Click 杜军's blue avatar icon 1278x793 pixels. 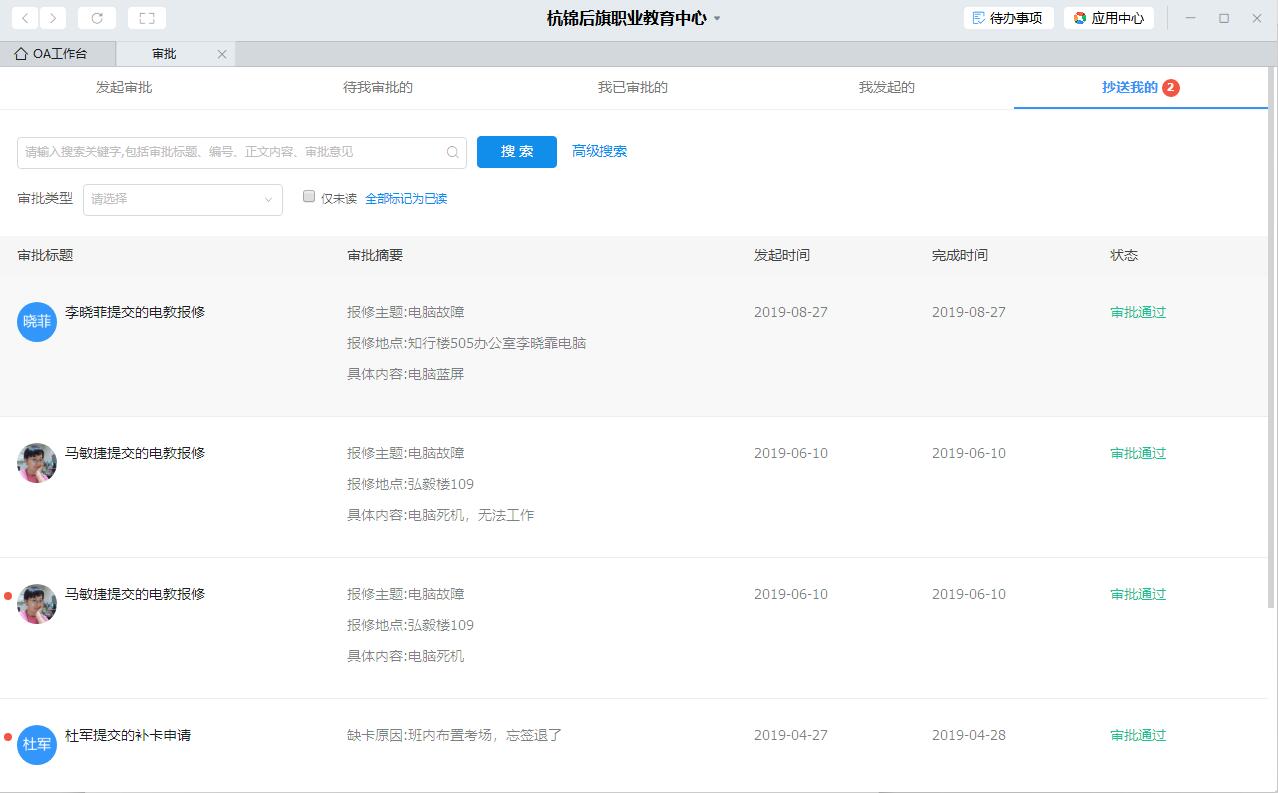click(37, 744)
